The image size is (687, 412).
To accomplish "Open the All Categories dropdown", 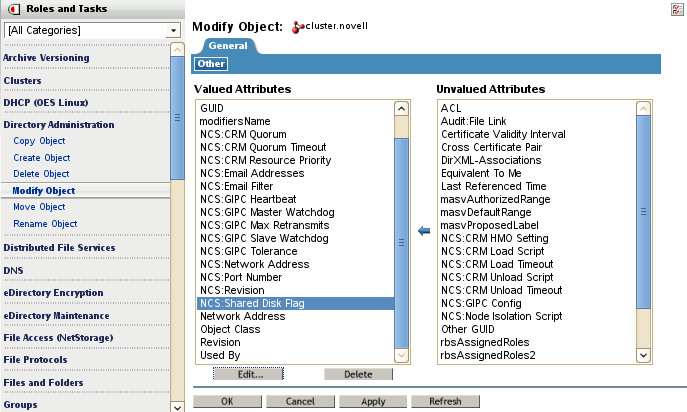I will tap(174, 30).
